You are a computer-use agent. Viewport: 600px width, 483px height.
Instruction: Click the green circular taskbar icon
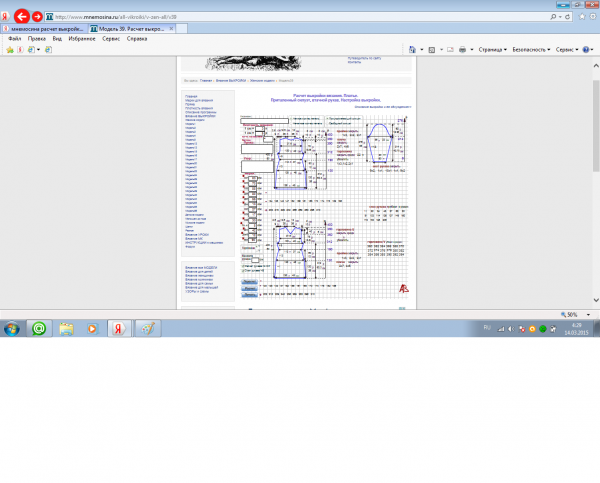pos(39,327)
